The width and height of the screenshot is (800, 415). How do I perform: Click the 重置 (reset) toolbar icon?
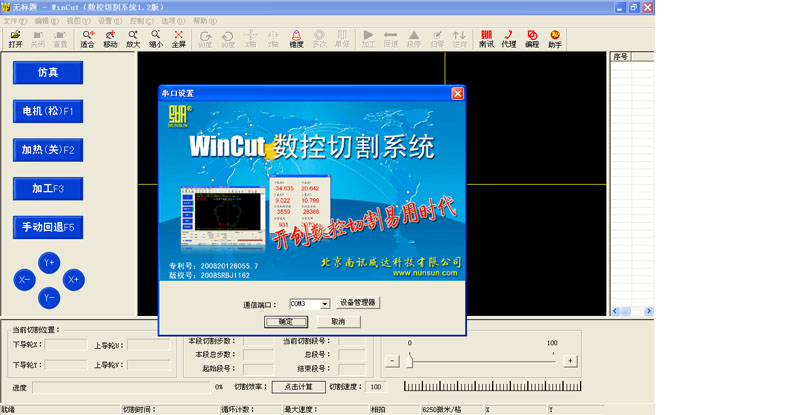pos(60,39)
